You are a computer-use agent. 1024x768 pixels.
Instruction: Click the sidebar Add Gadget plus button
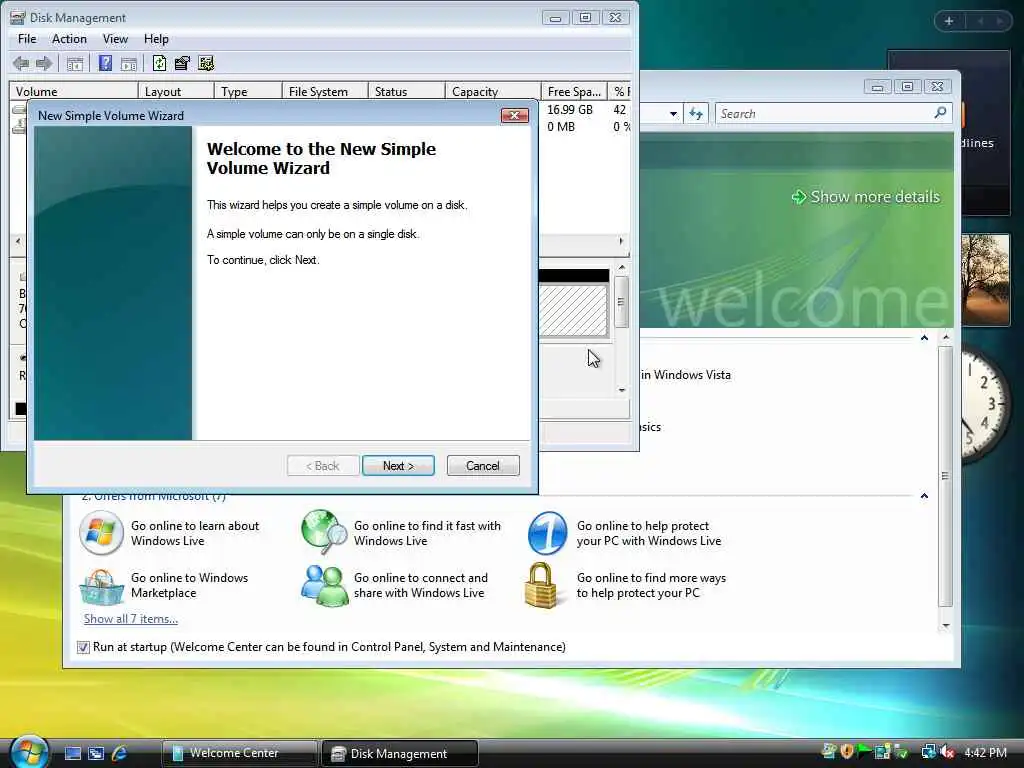(949, 21)
